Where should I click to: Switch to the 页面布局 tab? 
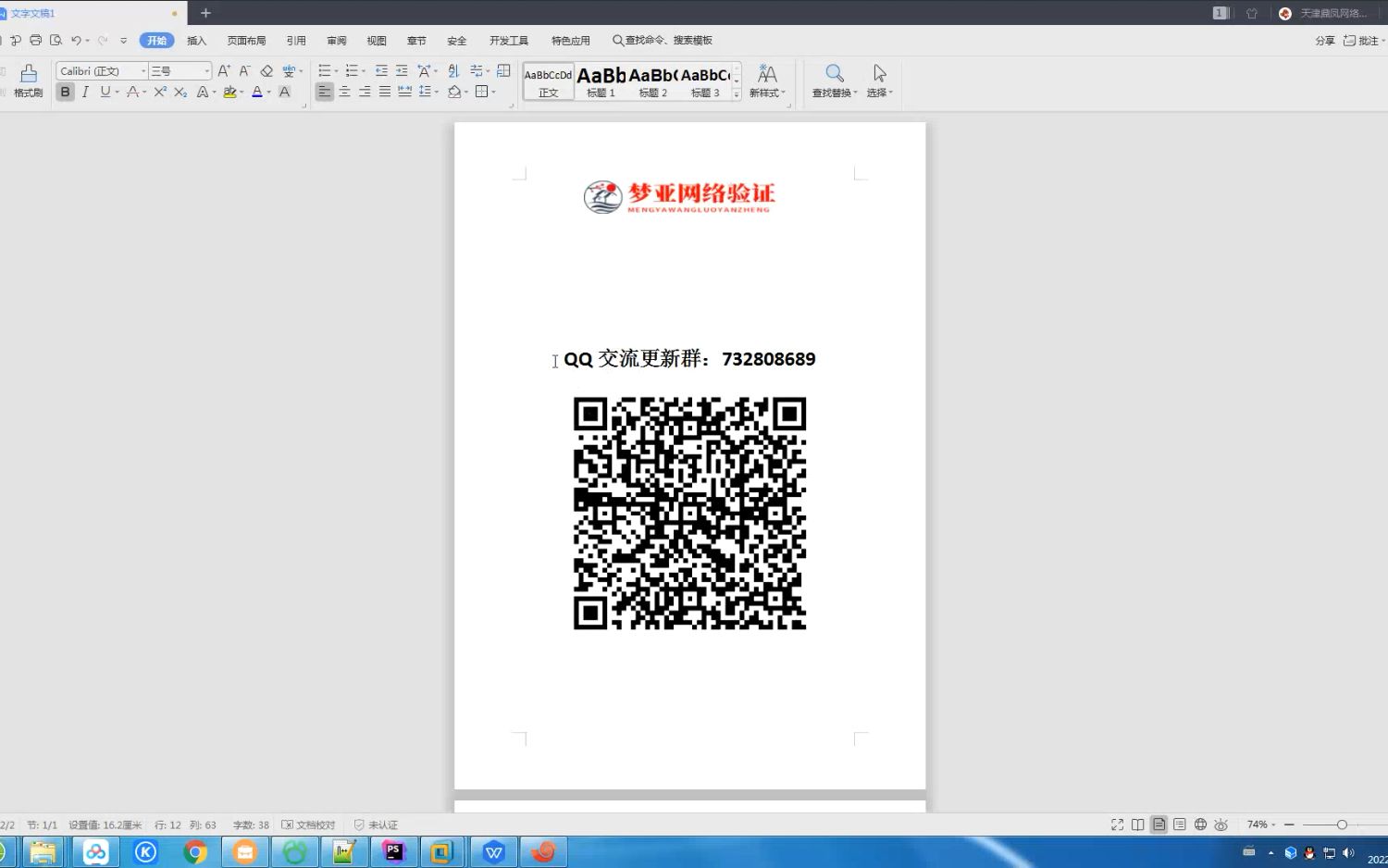coord(246,41)
